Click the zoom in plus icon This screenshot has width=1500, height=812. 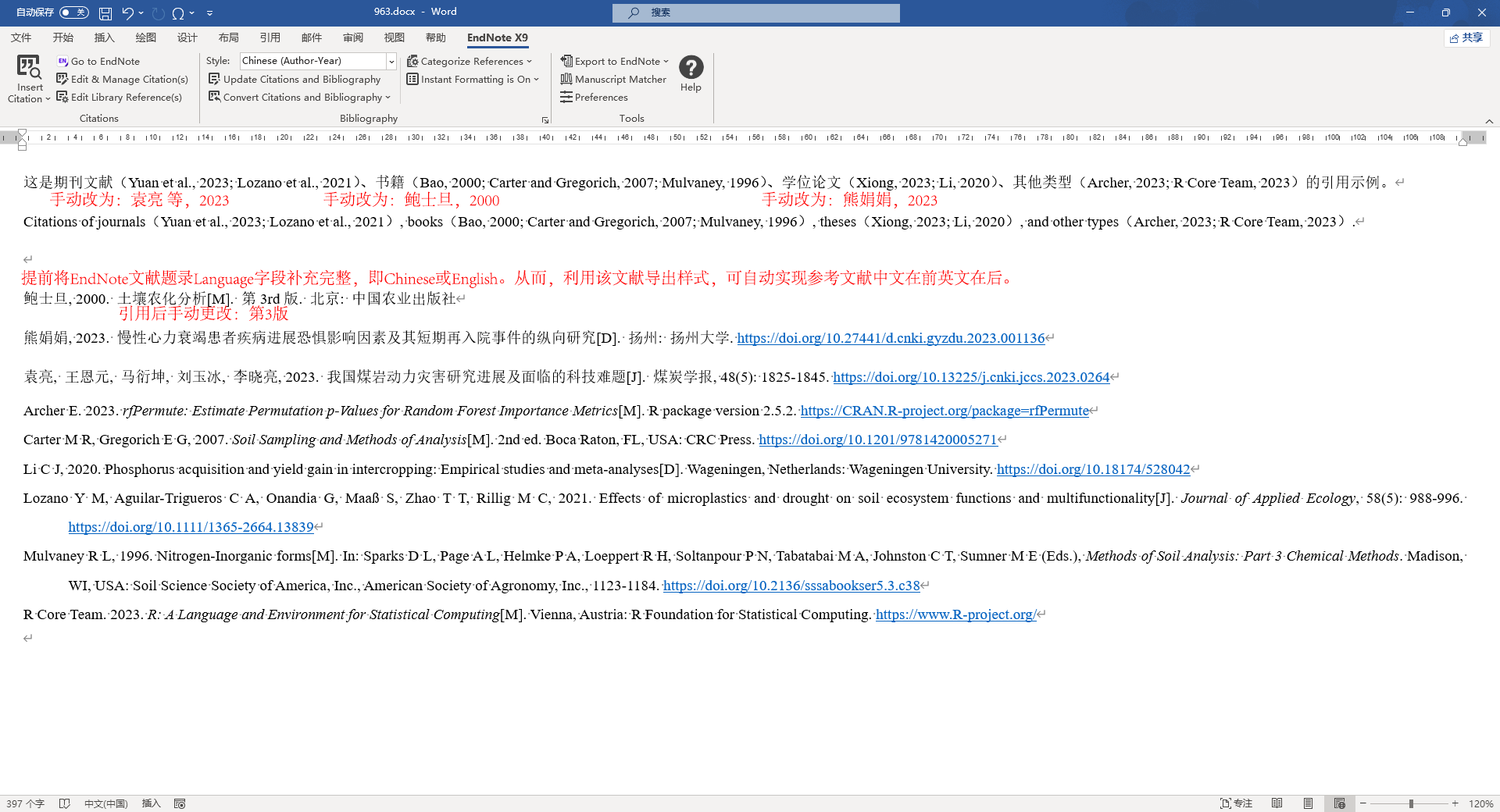tap(1455, 803)
